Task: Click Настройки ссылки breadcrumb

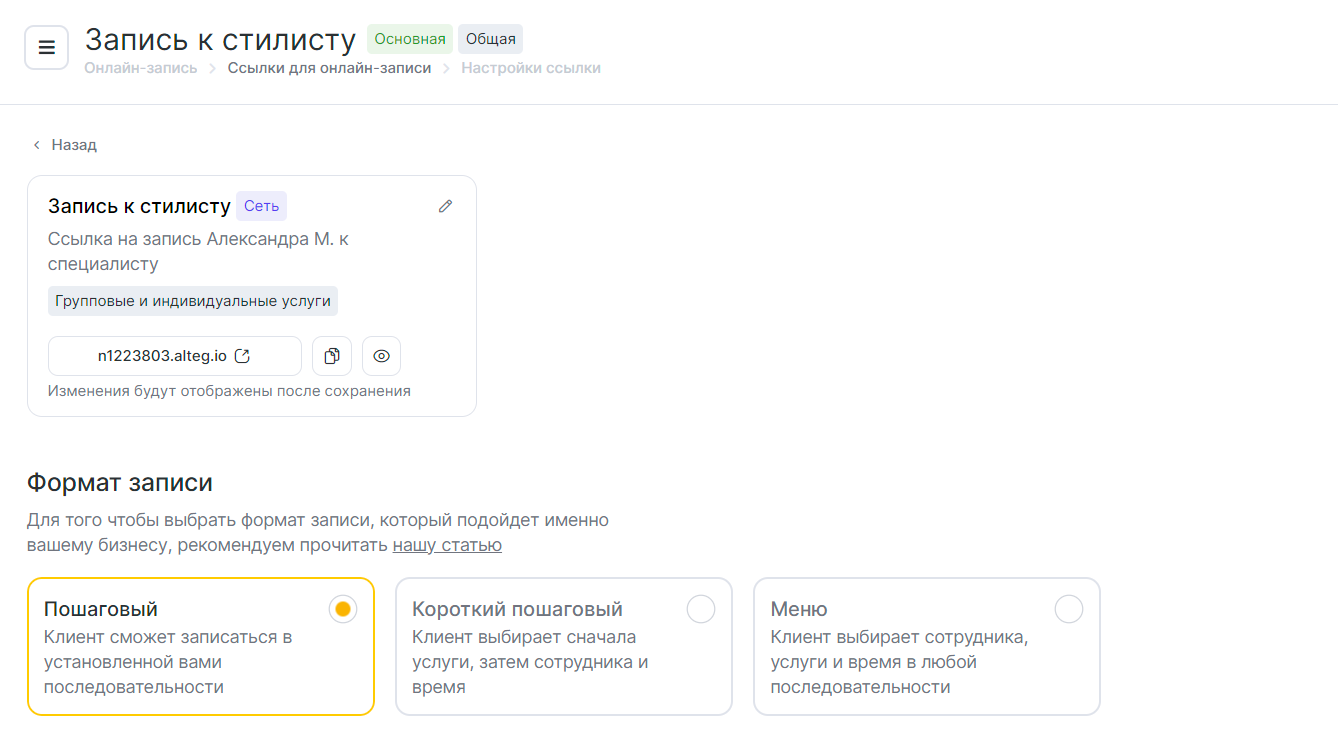Action: point(531,68)
